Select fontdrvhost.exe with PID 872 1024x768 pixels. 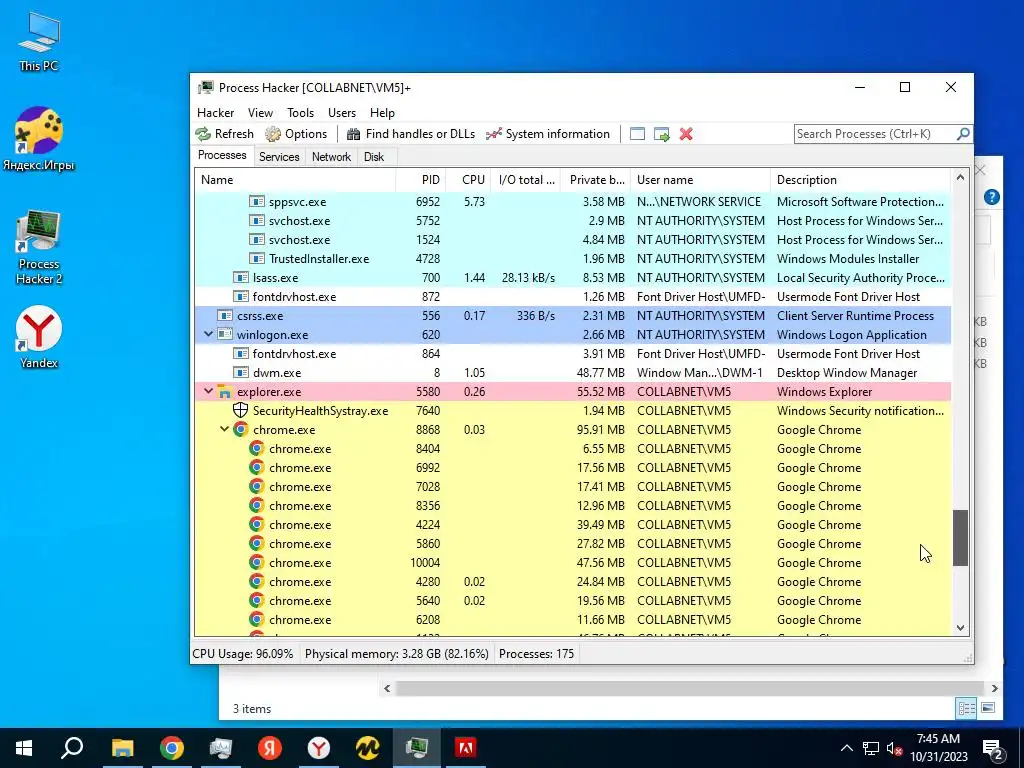click(573, 296)
